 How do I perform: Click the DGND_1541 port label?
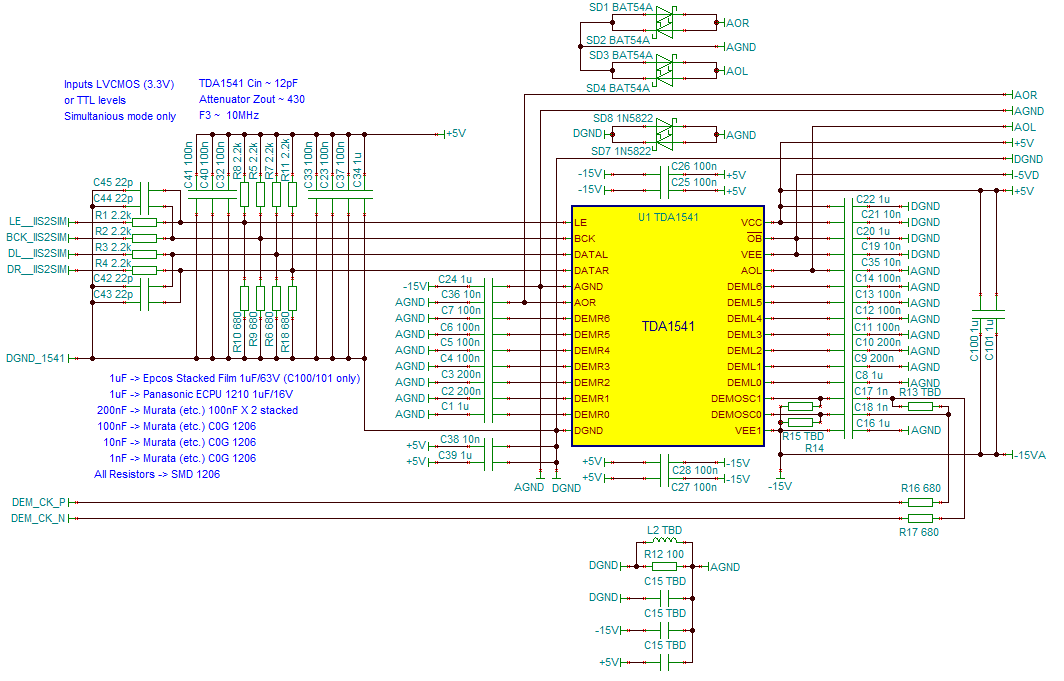click(35, 358)
